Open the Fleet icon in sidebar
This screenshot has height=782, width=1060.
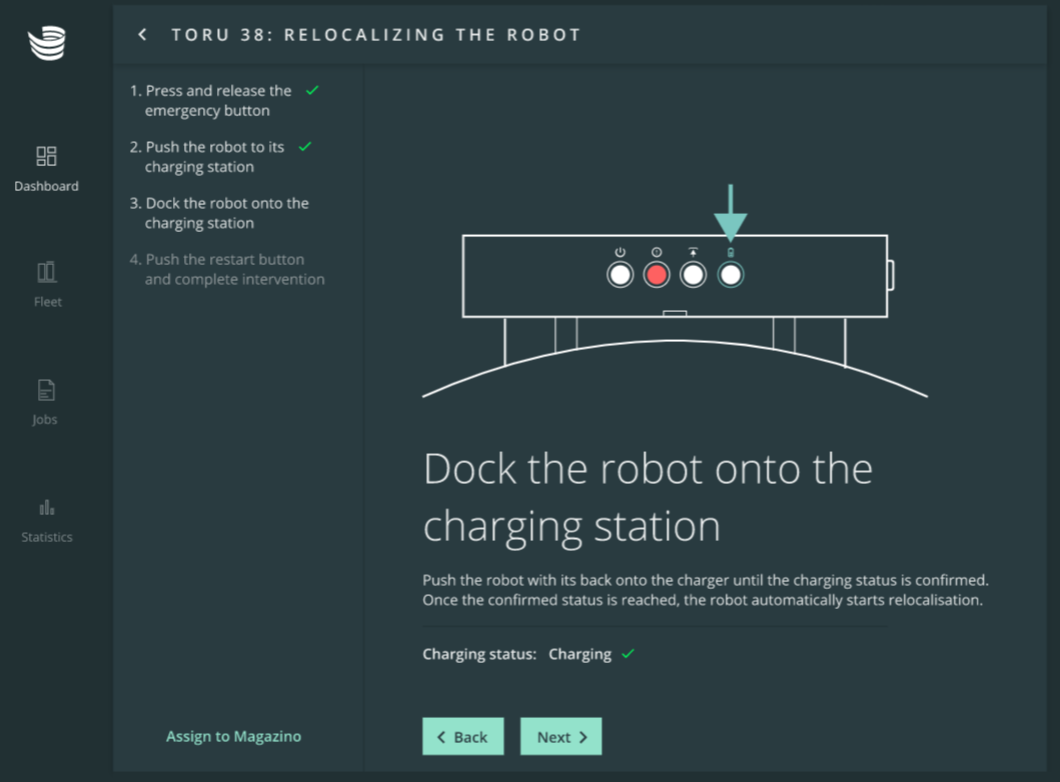pos(46,272)
